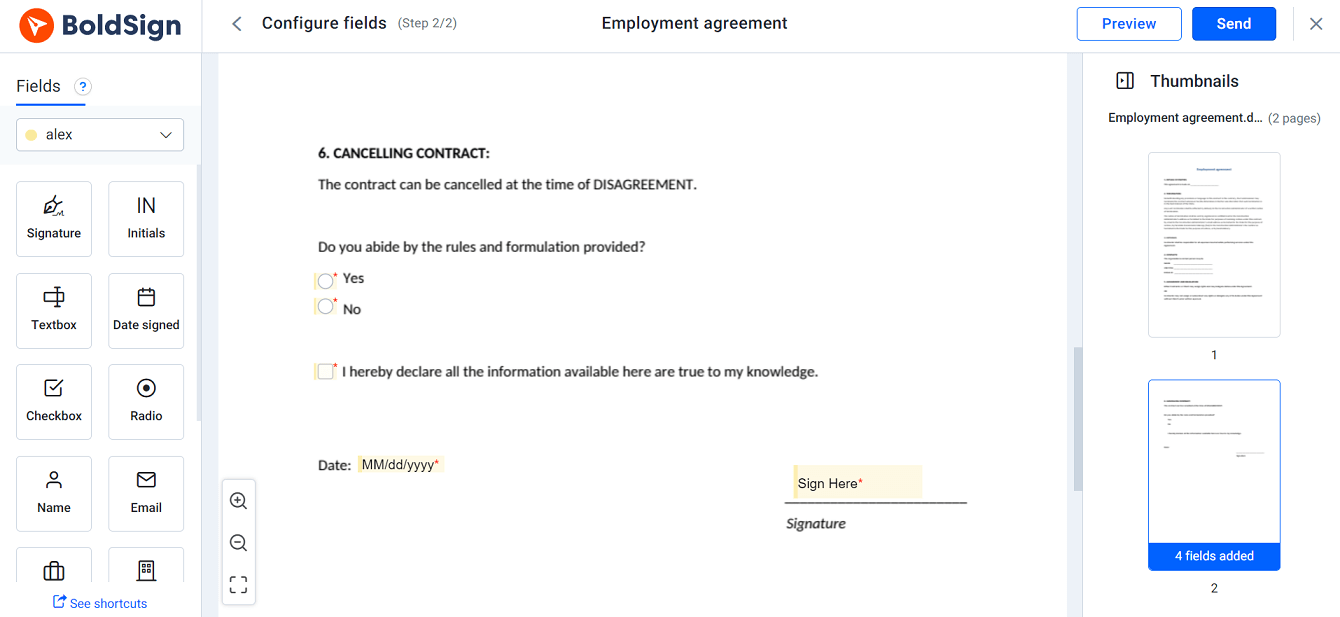This screenshot has height=617, width=1340.
Task: Open the alex signer dropdown
Action: [100, 135]
